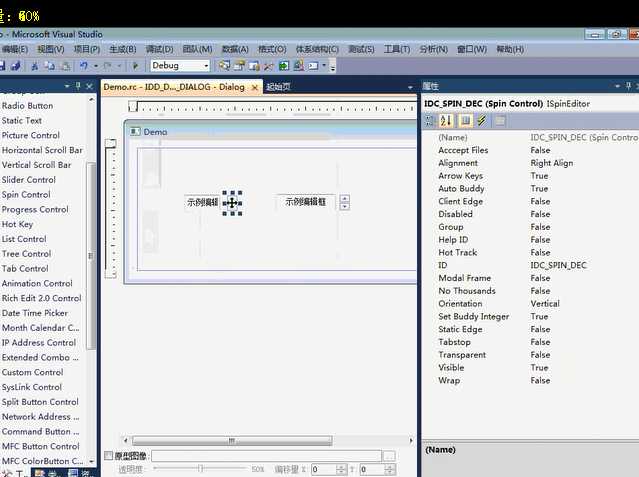Image resolution: width=639 pixels, height=477 pixels.
Task: Pin the Properties panel
Action: (x=628, y=86)
